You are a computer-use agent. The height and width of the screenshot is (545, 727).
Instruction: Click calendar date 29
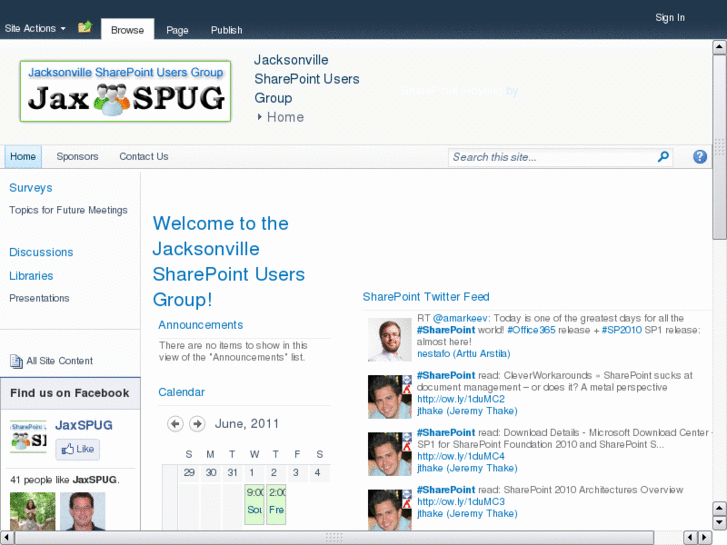(x=189, y=473)
